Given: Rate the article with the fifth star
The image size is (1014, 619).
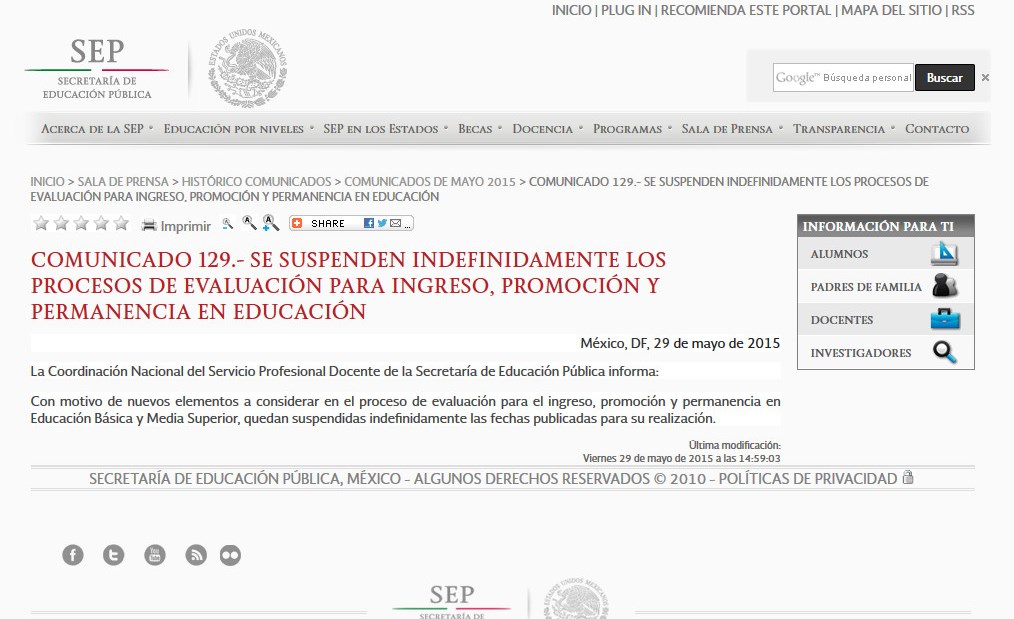Looking at the screenshot, I should [121, 223].
